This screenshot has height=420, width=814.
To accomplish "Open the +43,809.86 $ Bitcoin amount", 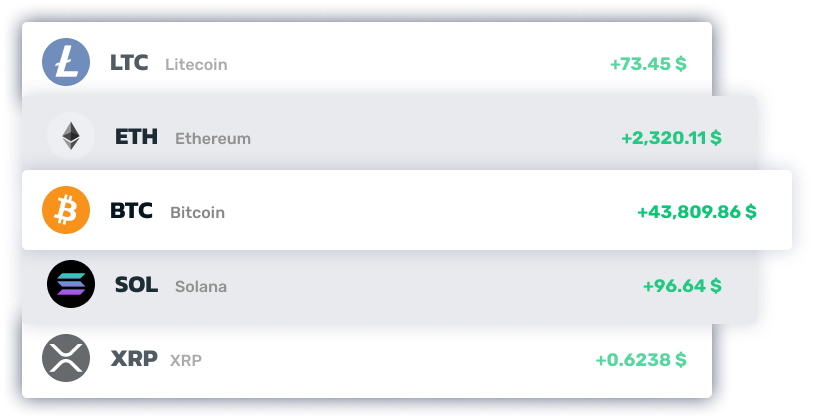I will pos(696,212).
